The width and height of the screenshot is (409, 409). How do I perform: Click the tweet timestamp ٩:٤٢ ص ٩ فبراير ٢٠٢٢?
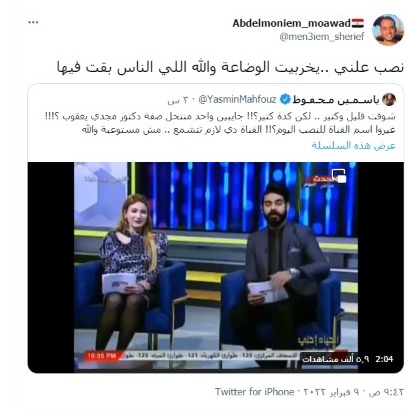click(353, 392)
